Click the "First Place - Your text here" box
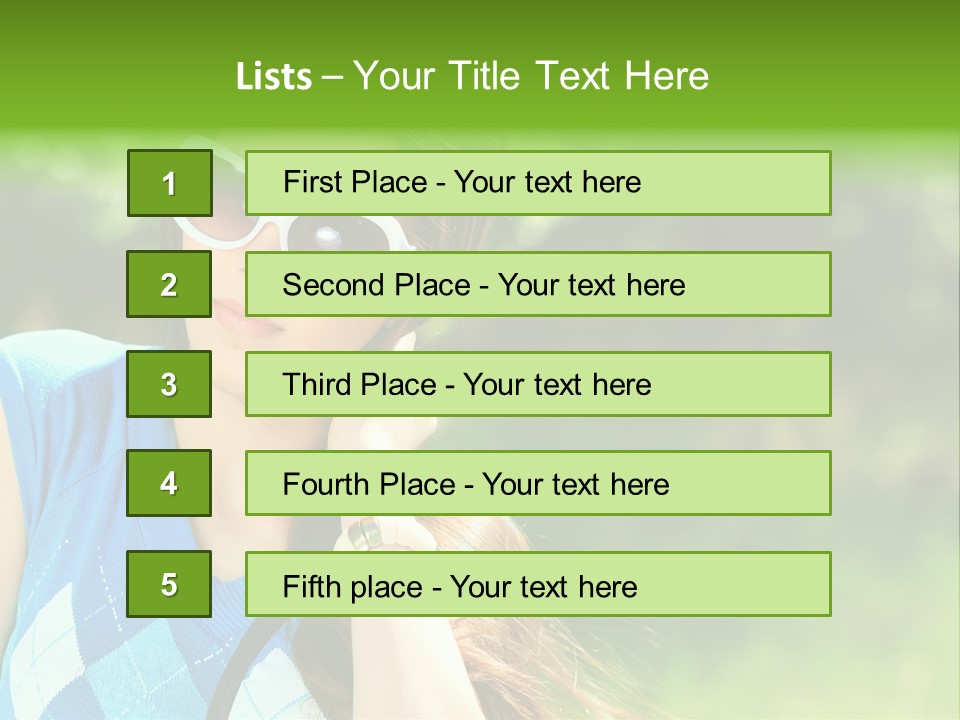This screenshot has width=960, height=720. pyautogui.click(x=538, y=183)
